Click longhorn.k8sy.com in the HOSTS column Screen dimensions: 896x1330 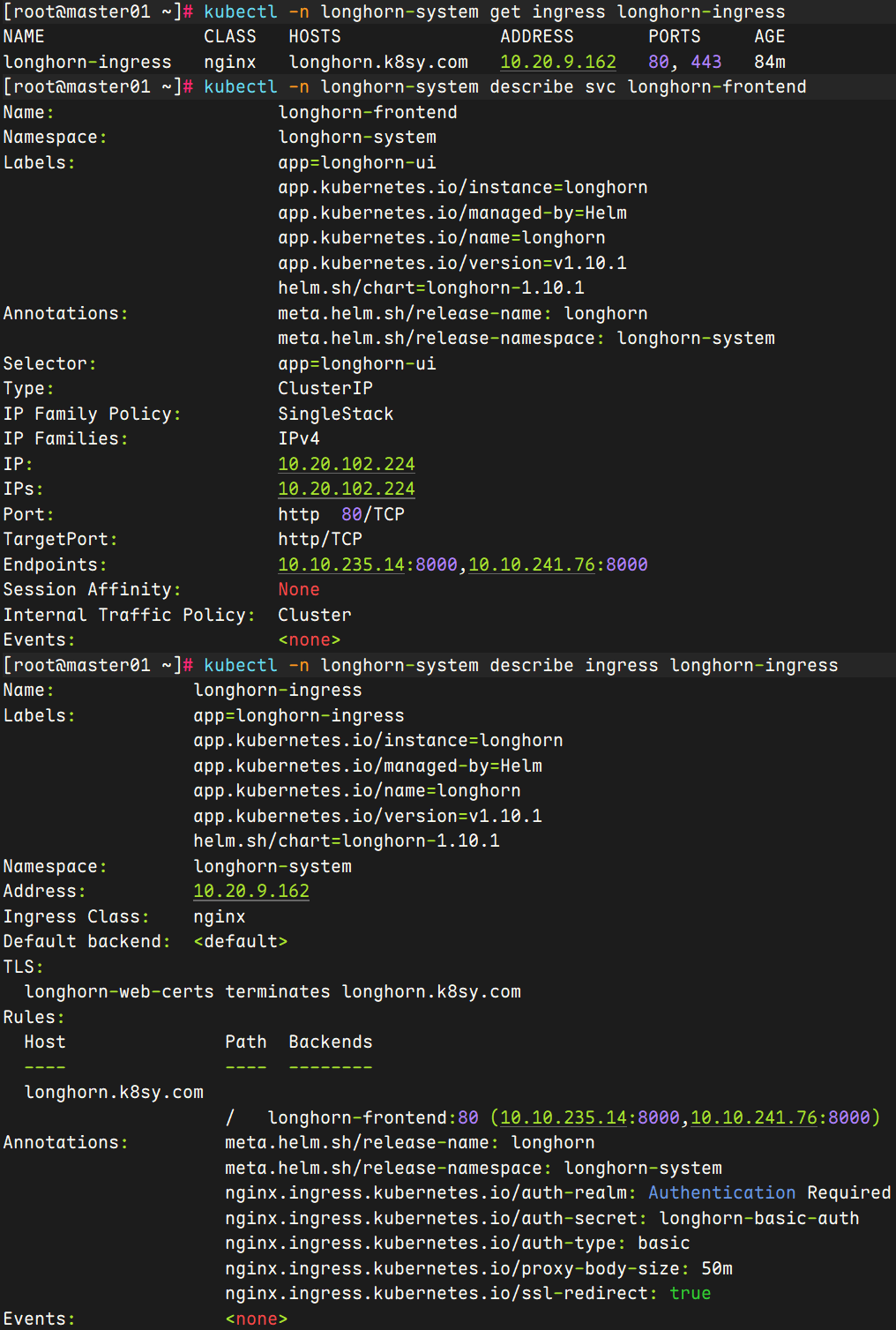(x=378, y=62)
